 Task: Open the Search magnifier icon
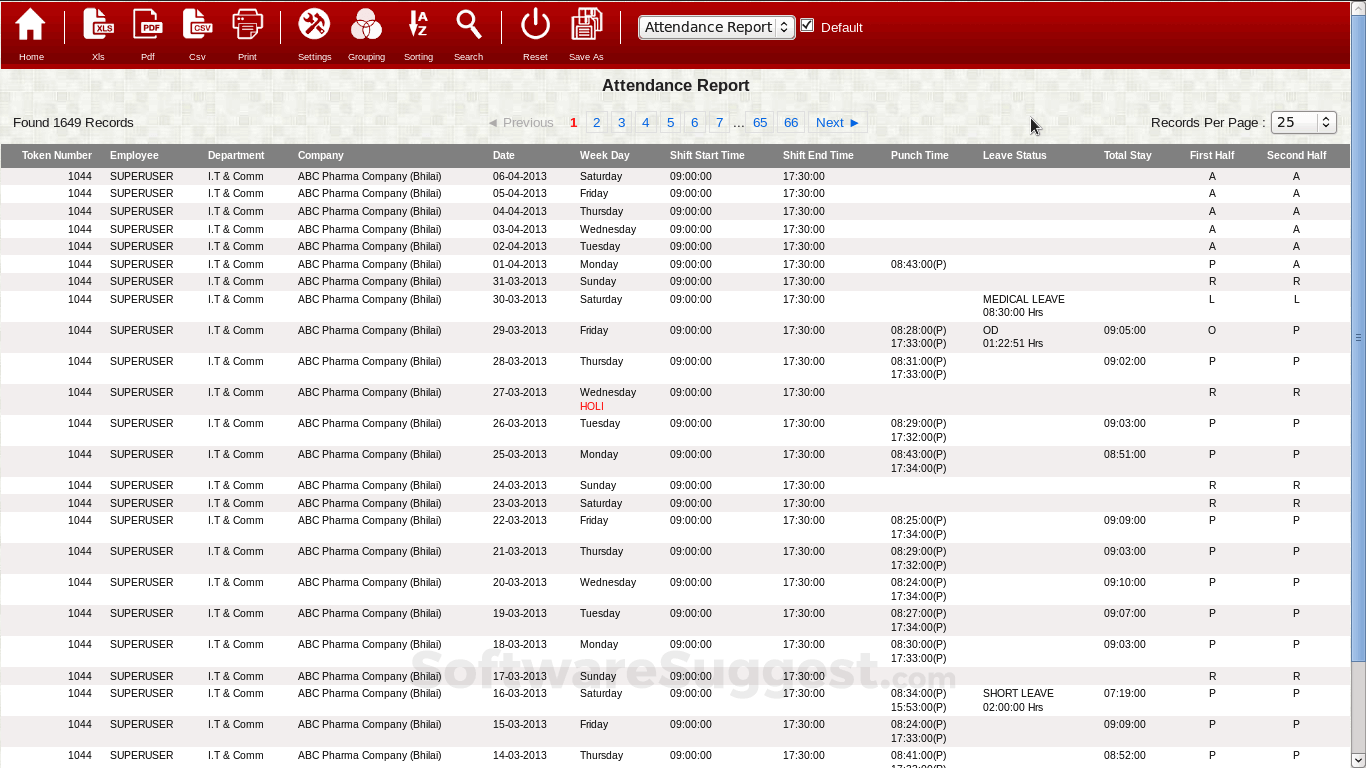(x=468, y=25)
